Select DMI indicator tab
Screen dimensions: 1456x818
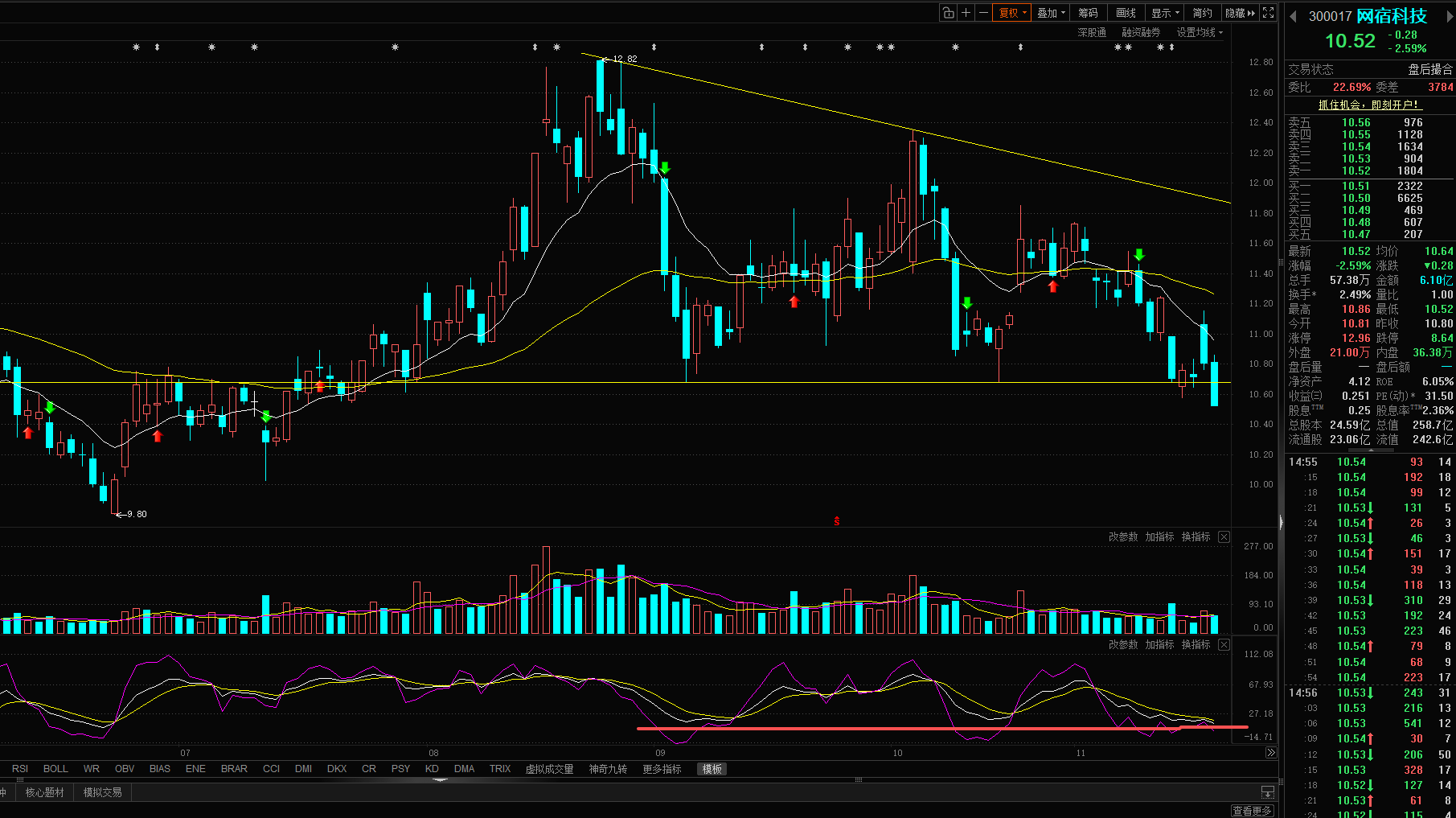click(304, 769)
